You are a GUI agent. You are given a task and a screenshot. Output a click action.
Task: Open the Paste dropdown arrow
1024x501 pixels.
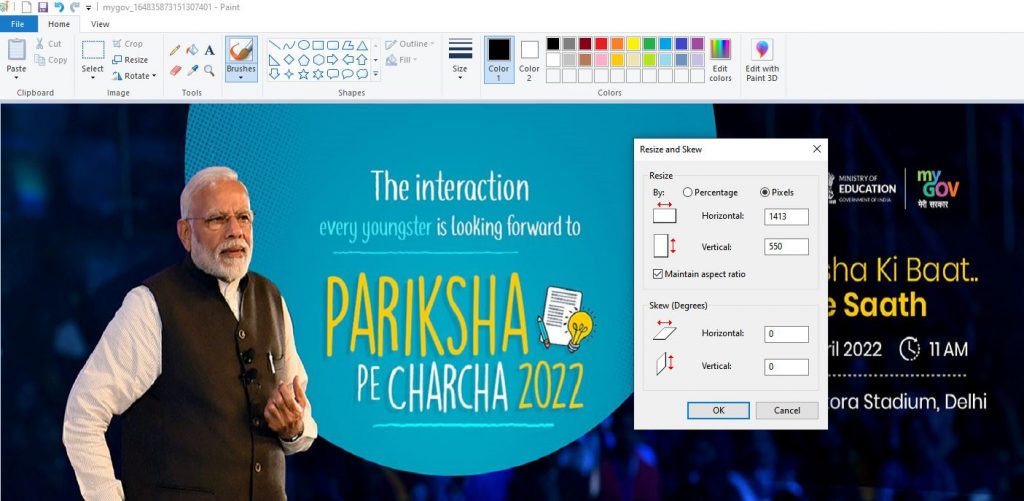coord(16,78)
